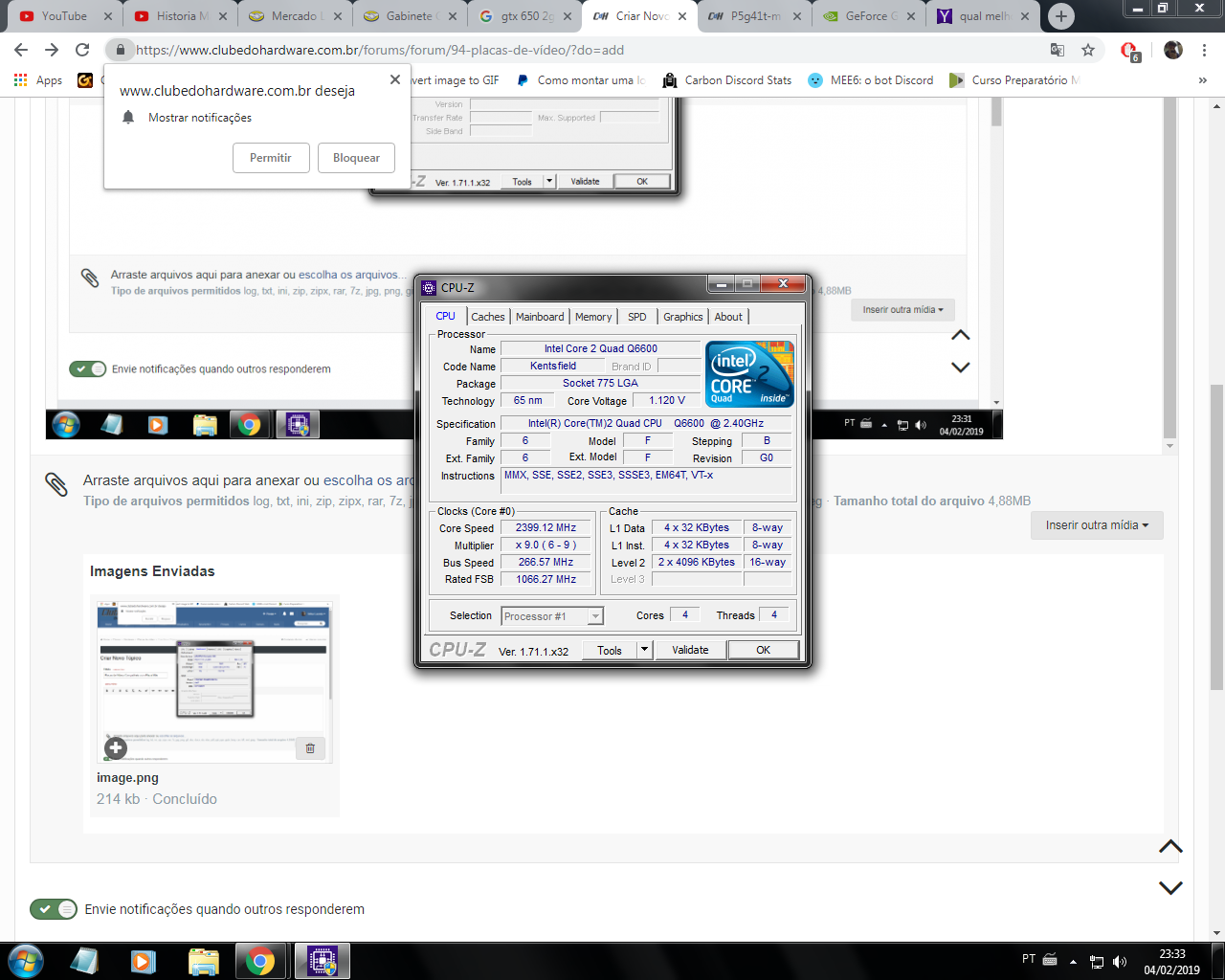
Task: Click Permitir to allow notifications
Action: point(271,158)
